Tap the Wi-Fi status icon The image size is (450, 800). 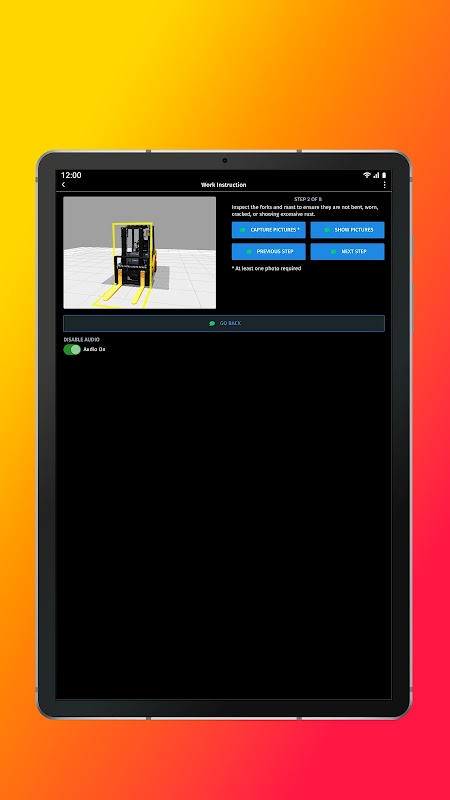coord(367,175)
